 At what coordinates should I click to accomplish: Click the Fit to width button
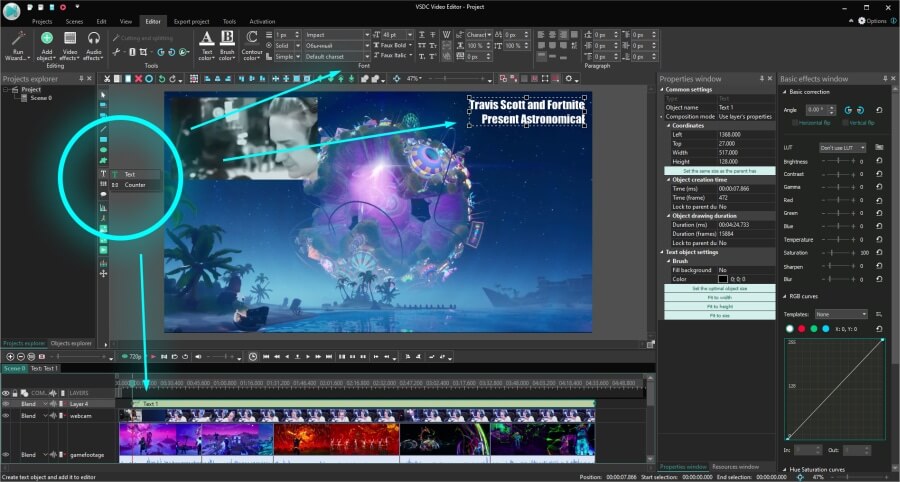coord(719,297)
